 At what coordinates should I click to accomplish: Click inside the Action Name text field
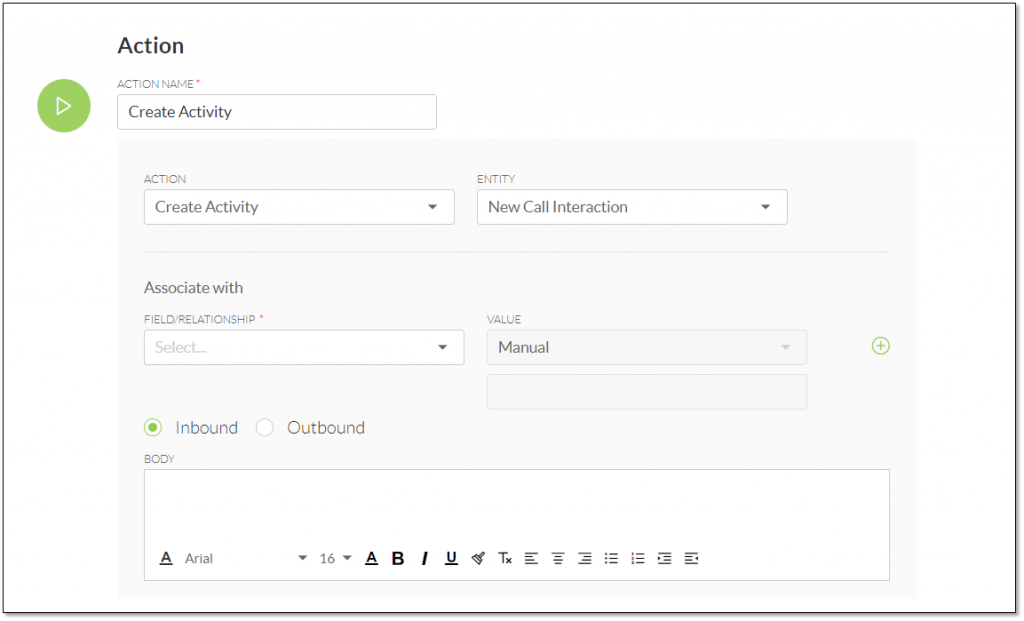(x=277, y=112)
